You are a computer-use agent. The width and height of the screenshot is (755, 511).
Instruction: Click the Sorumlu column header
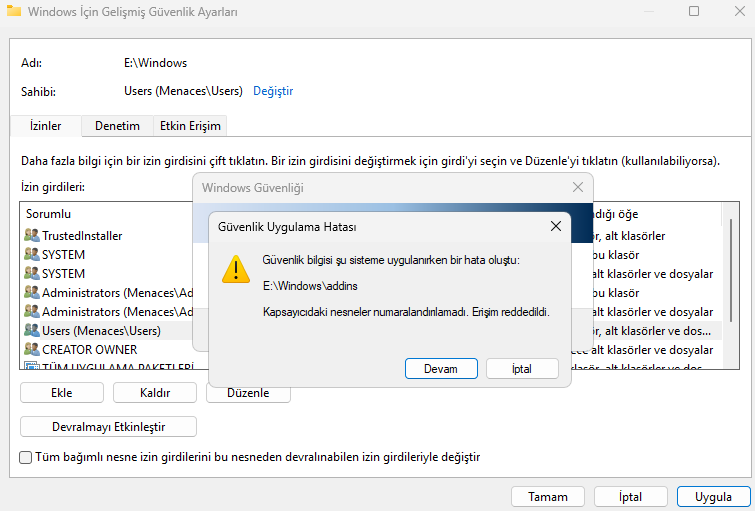pos(48,214)
